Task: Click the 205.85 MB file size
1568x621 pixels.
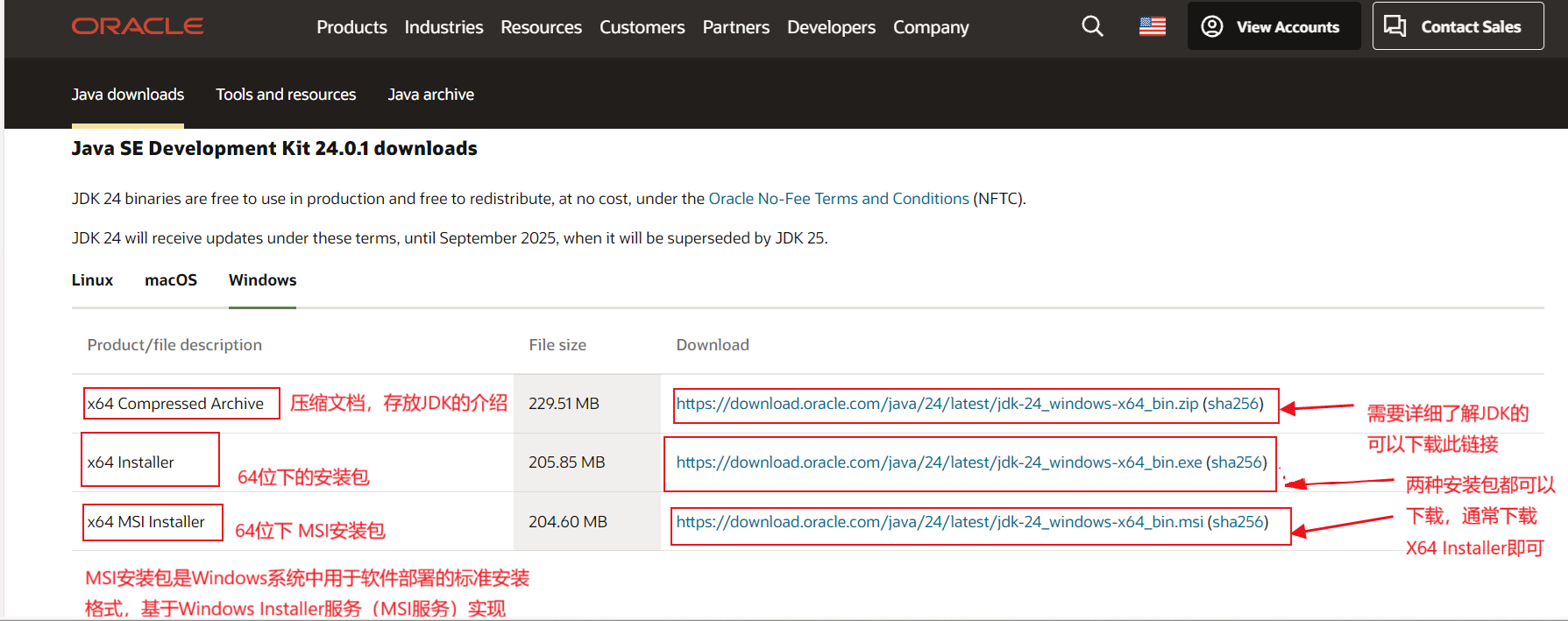Action: pyautogui.click(x=566, y=462)
